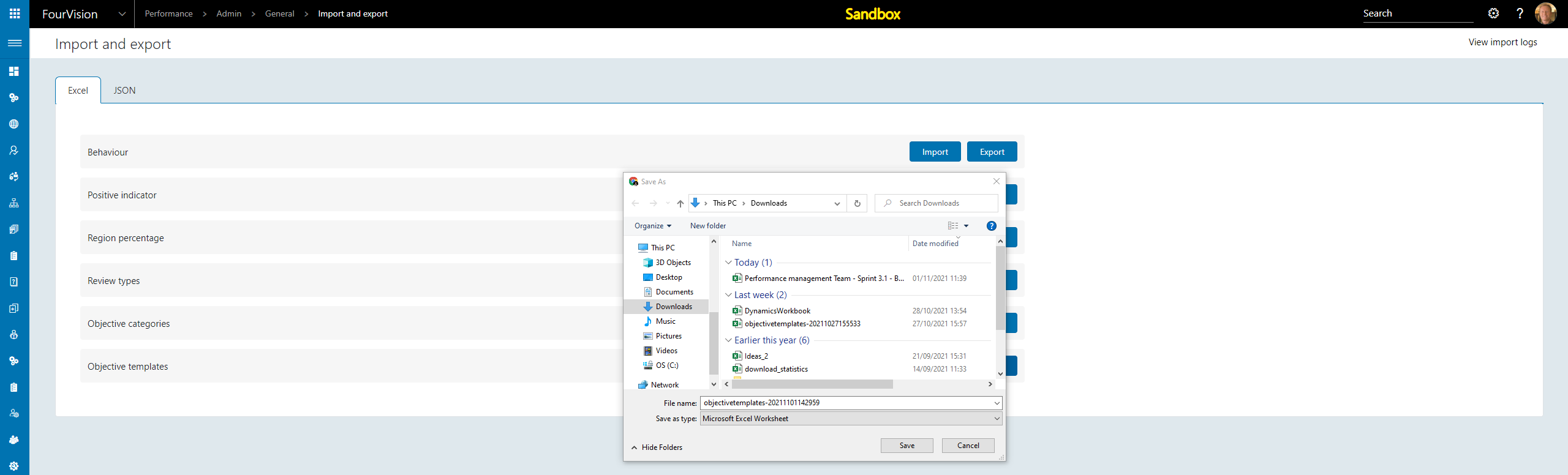1568x475 pixels.
Task: Go to Performance breadcrumb
Action: [x=168, y=13]
